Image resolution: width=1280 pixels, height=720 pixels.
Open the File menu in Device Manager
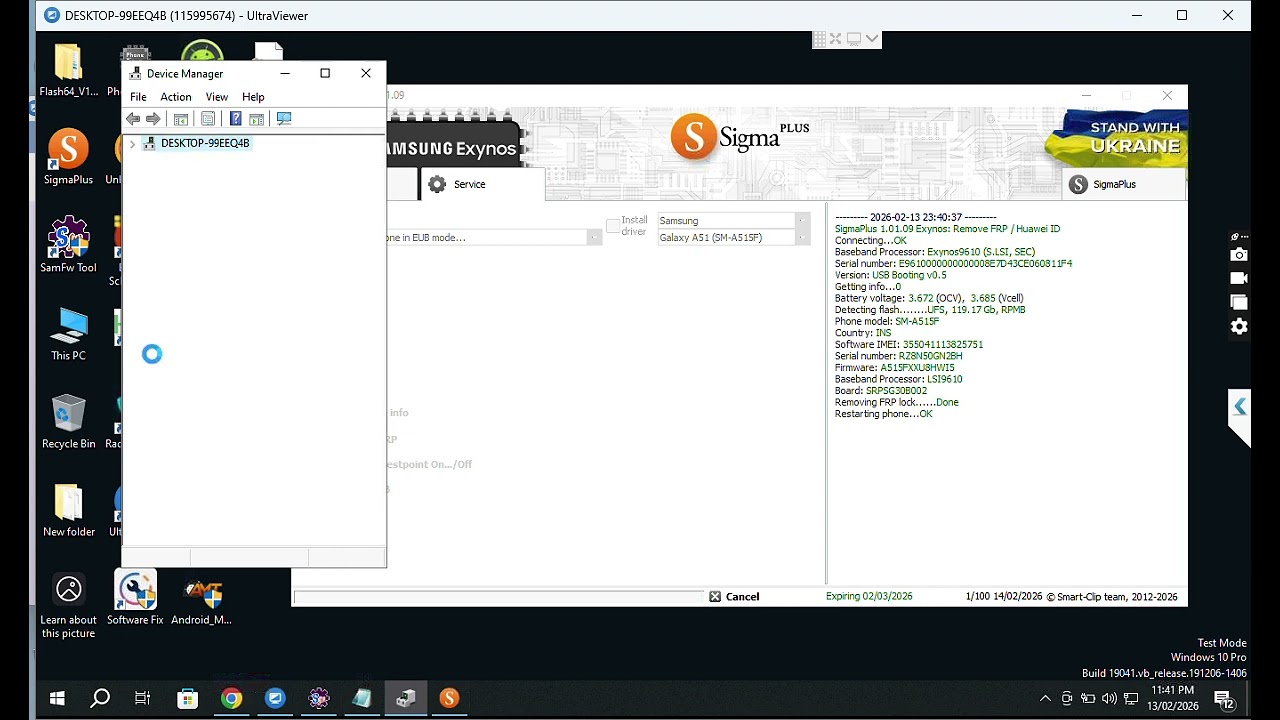click(138, 97)
